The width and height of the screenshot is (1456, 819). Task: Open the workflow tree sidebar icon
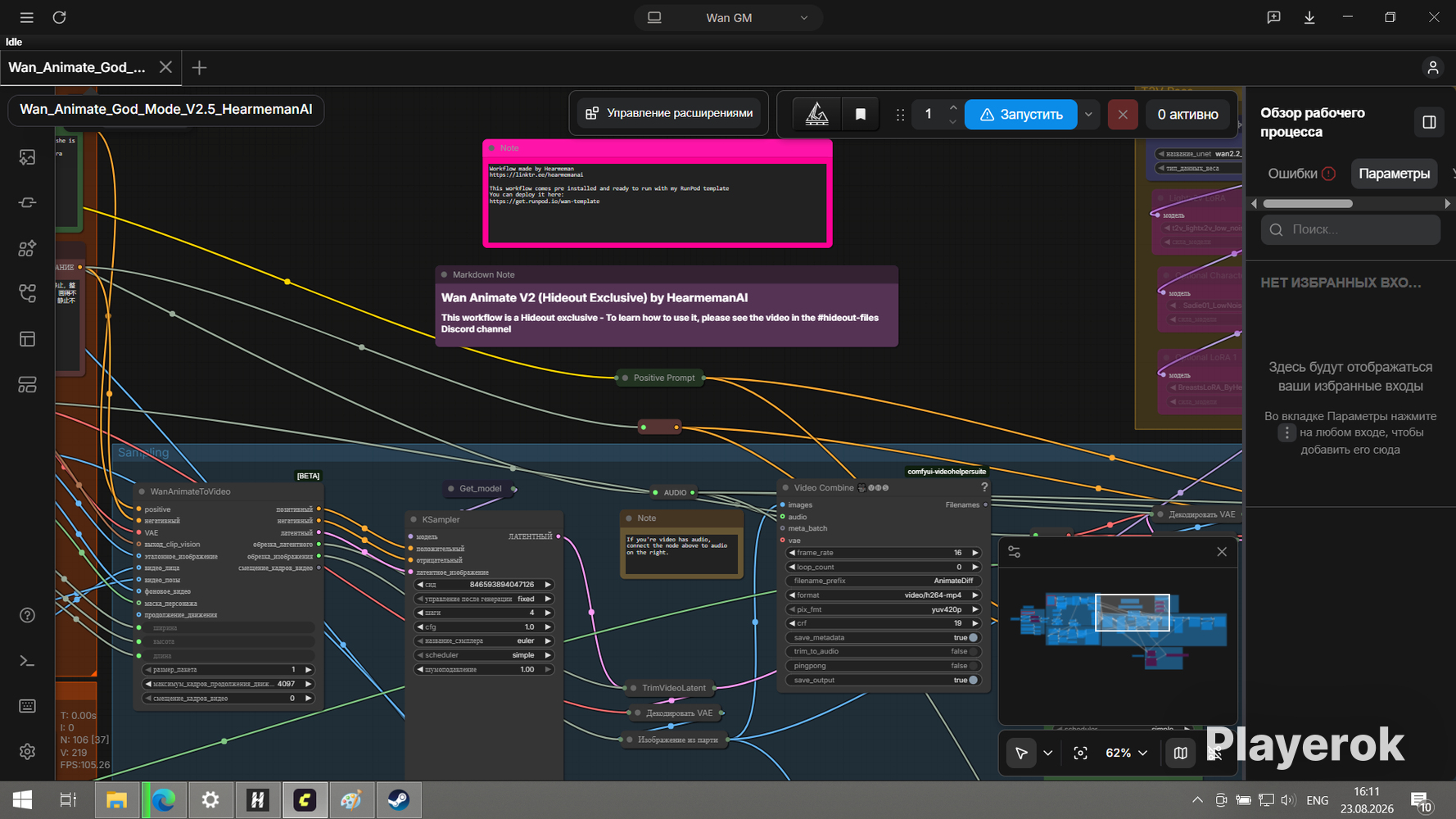(27, 294)
